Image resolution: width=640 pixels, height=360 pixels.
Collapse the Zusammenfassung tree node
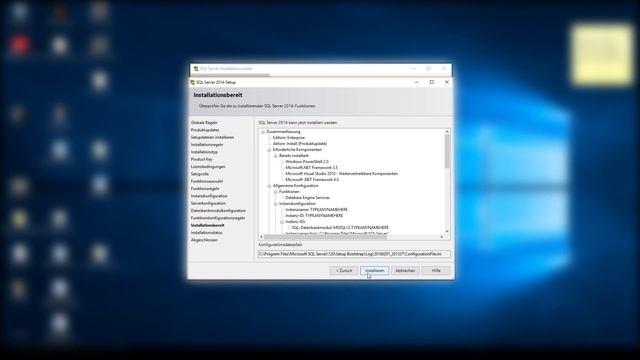[263, 132]
